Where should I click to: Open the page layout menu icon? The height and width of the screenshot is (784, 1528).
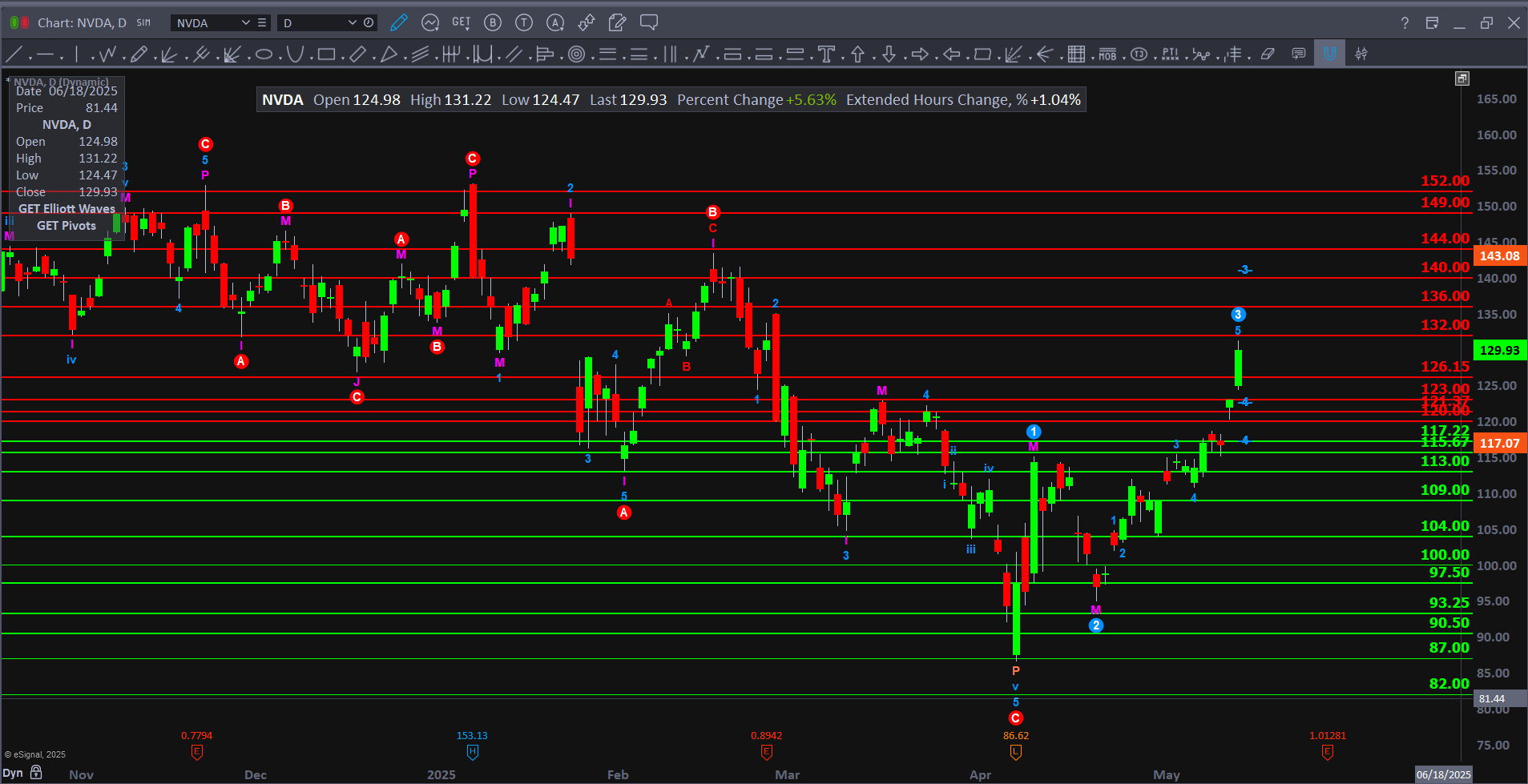pos(1432,22)
